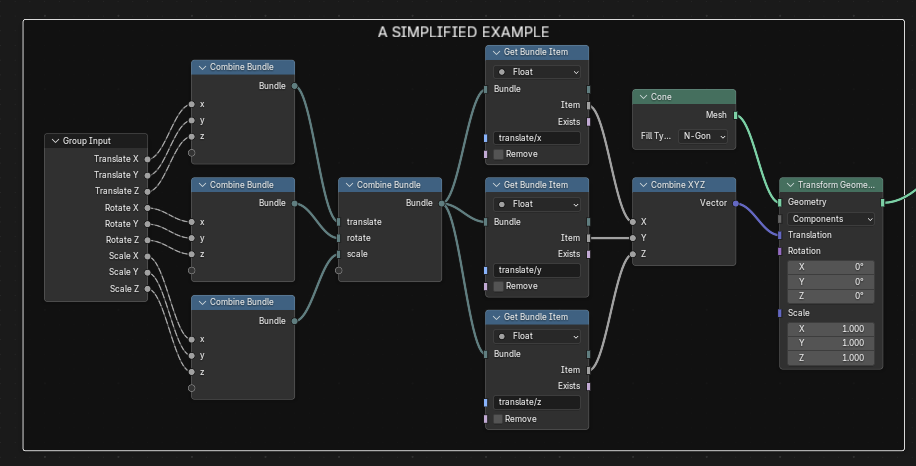This screenshot has height=466, width=916.
Task: Click Rotation input socket on Transform Geometry
Action: [x=780, y=251]
